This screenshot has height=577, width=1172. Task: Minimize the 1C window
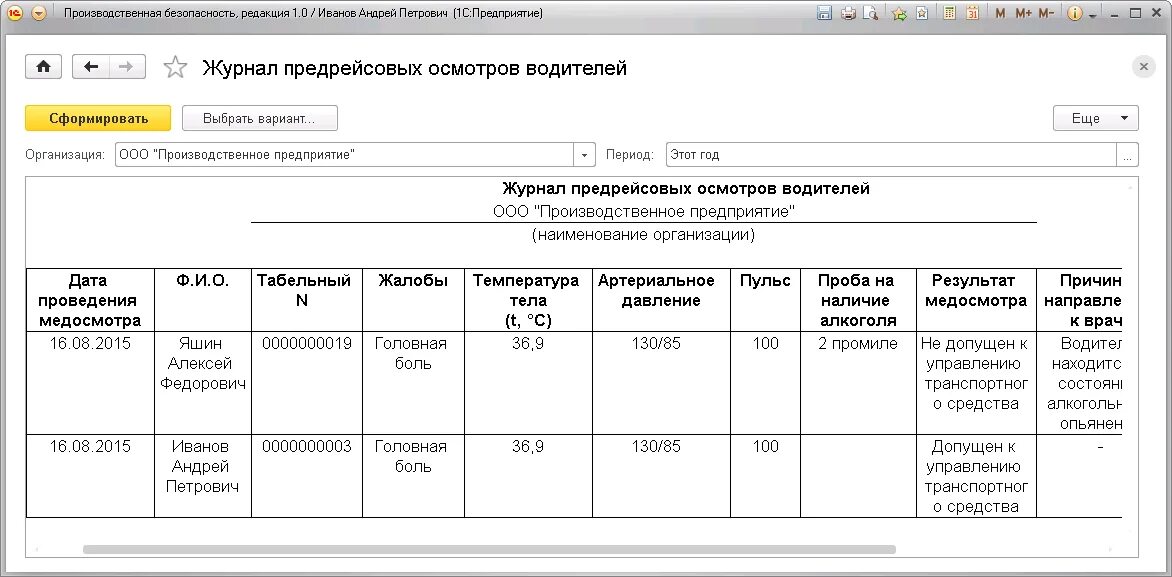click(1114, 13)
